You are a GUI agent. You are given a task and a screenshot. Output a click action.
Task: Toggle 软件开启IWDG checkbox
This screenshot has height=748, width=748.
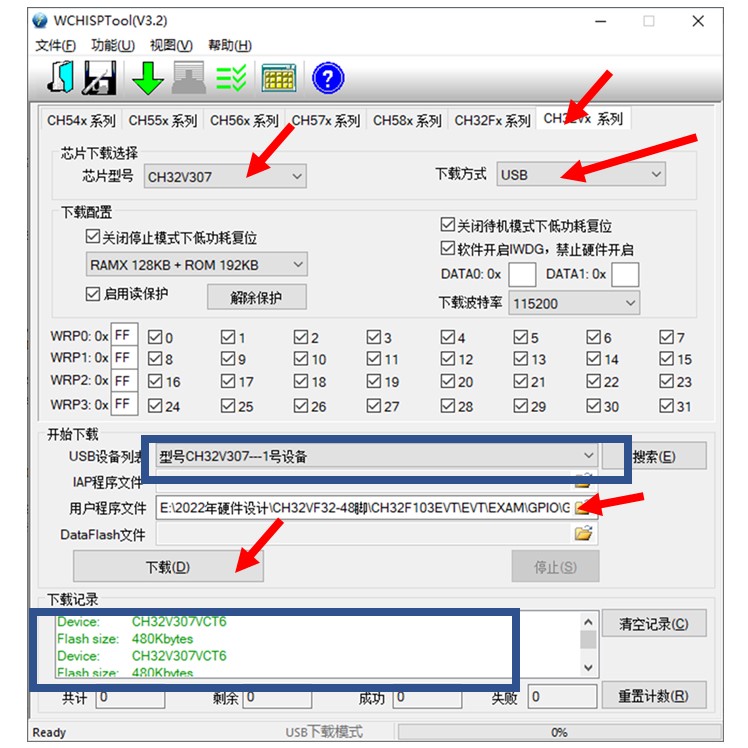pos(447,248)
